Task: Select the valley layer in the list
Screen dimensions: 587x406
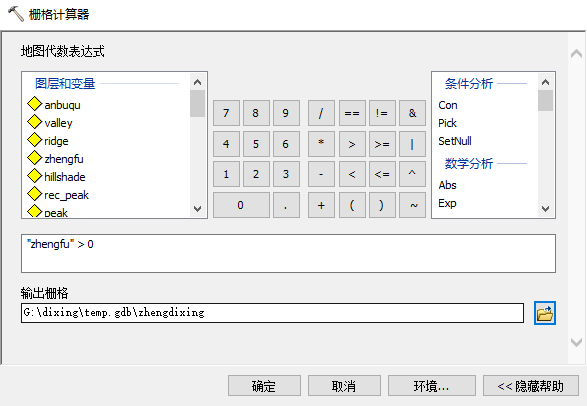Action: (58, 123)
